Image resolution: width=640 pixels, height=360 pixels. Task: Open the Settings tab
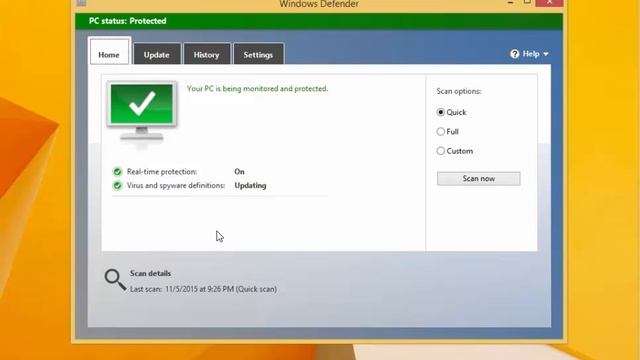pos(258,54)
